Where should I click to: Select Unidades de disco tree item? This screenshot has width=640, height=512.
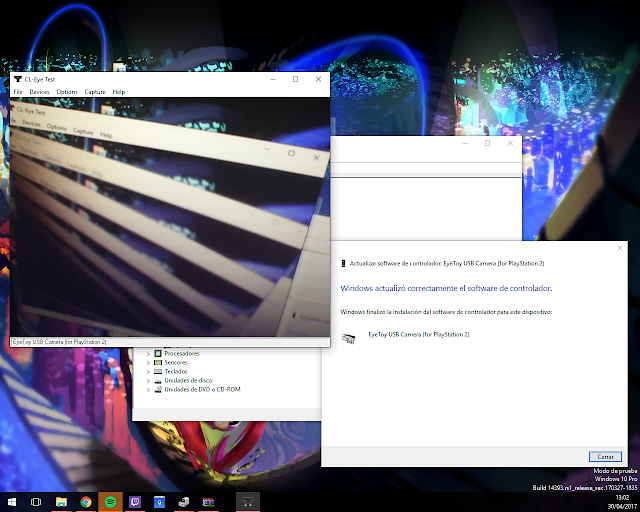pyautogui.click(x=188, y=381)
